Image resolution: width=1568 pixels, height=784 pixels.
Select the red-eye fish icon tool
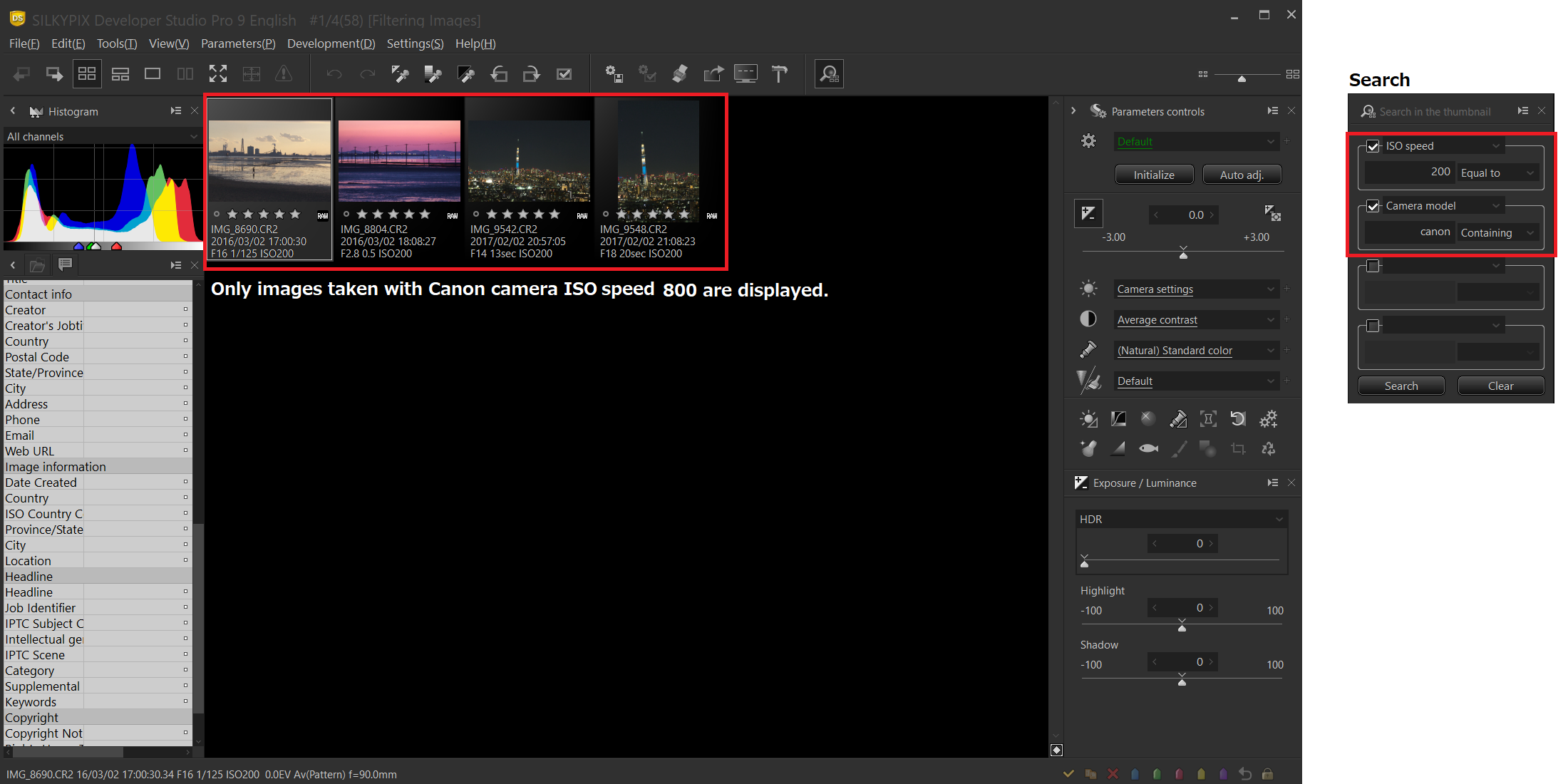[x=1148, y=449]
